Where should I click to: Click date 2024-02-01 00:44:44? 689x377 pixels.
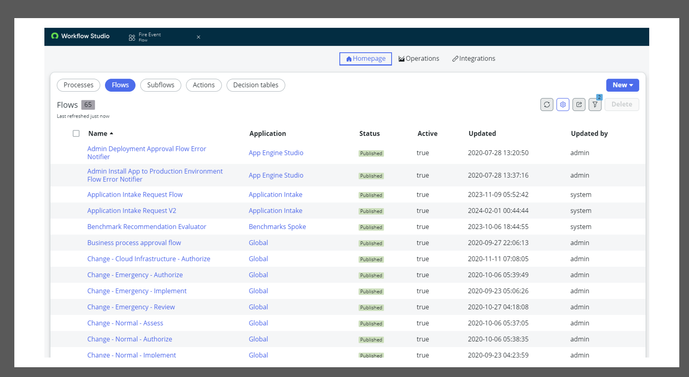[498, 210]
